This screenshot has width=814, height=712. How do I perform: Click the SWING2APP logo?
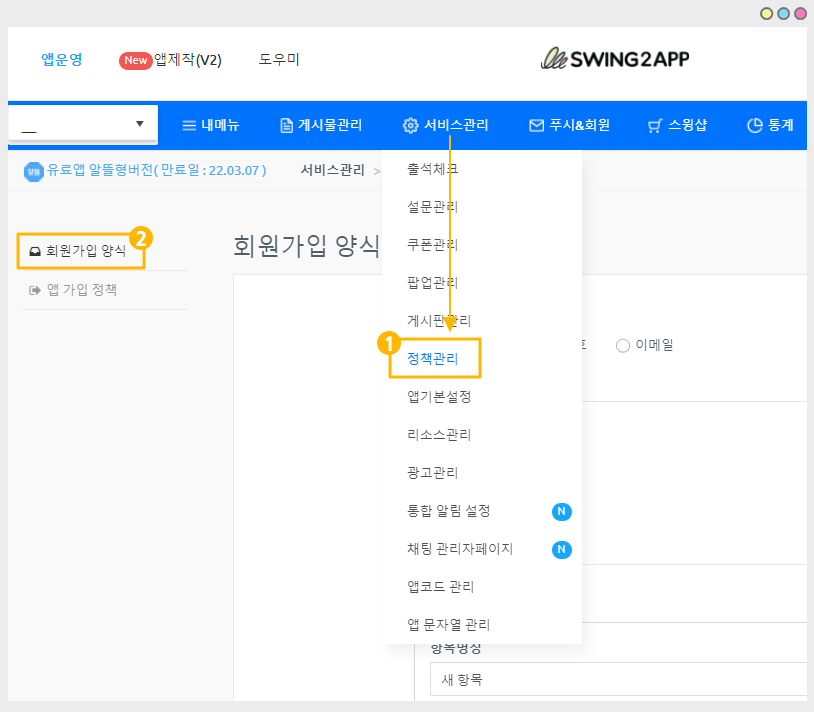click(614, 59)
